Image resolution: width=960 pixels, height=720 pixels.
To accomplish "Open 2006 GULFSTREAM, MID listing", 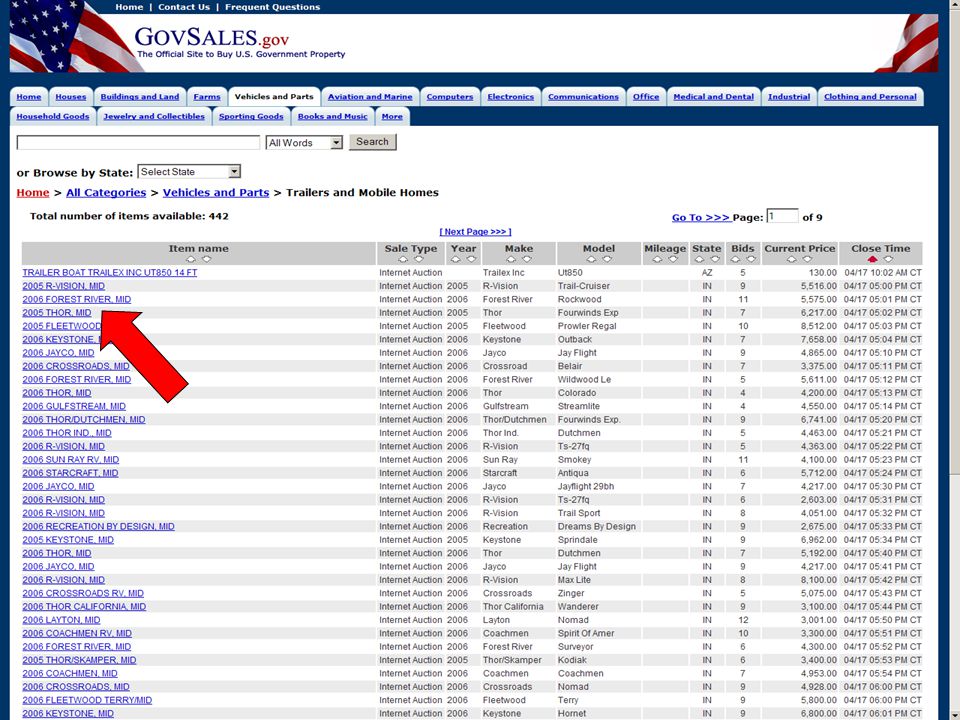I will pyautogui.click(x=74, y=406).
